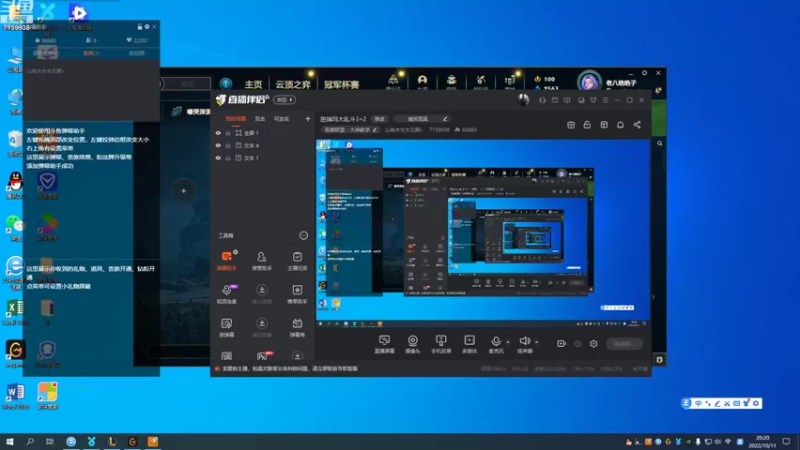Click the layout grid icon above preview

[604, 124]
